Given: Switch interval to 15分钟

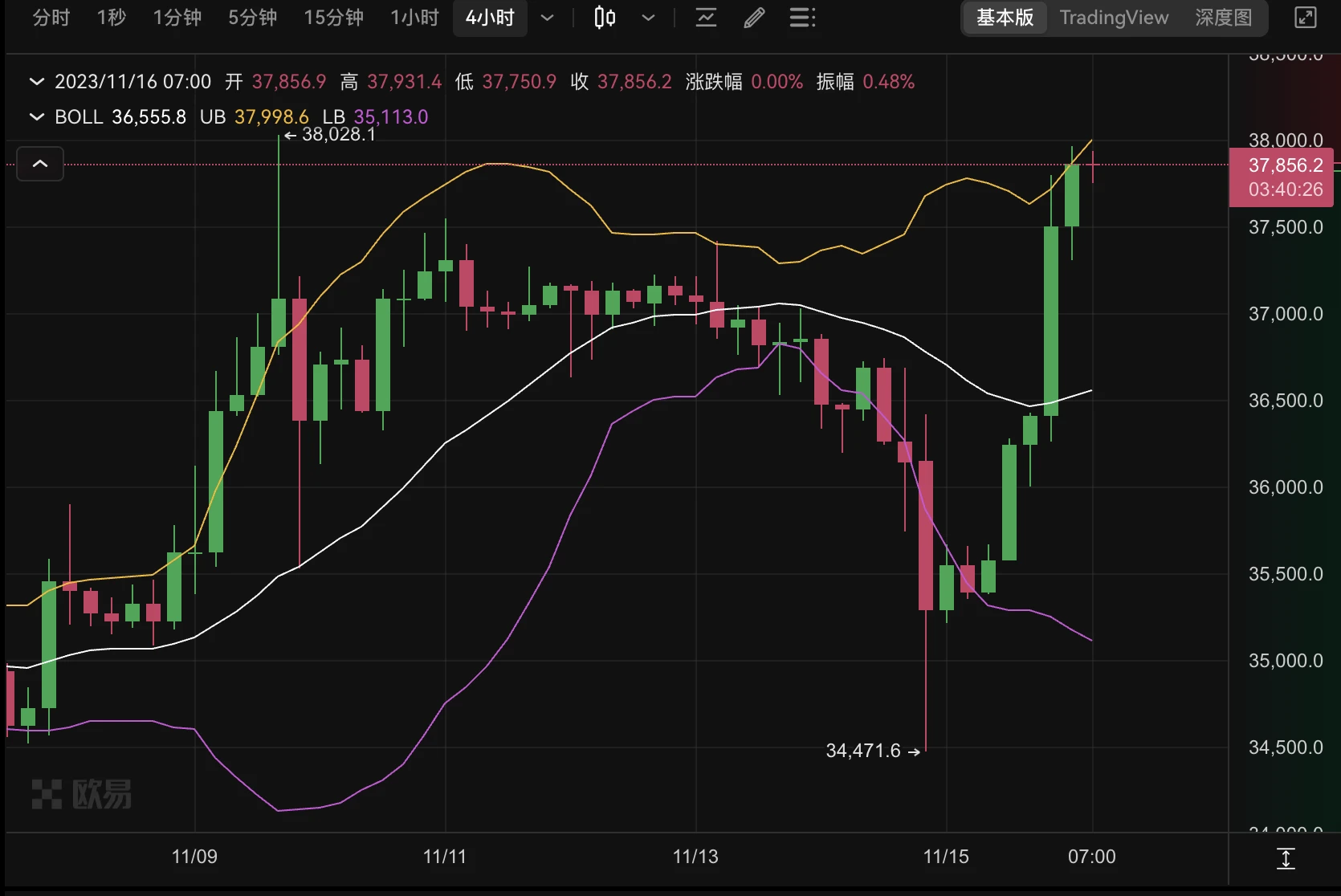Looking at the screenshot, I should (x=332, y=18).
